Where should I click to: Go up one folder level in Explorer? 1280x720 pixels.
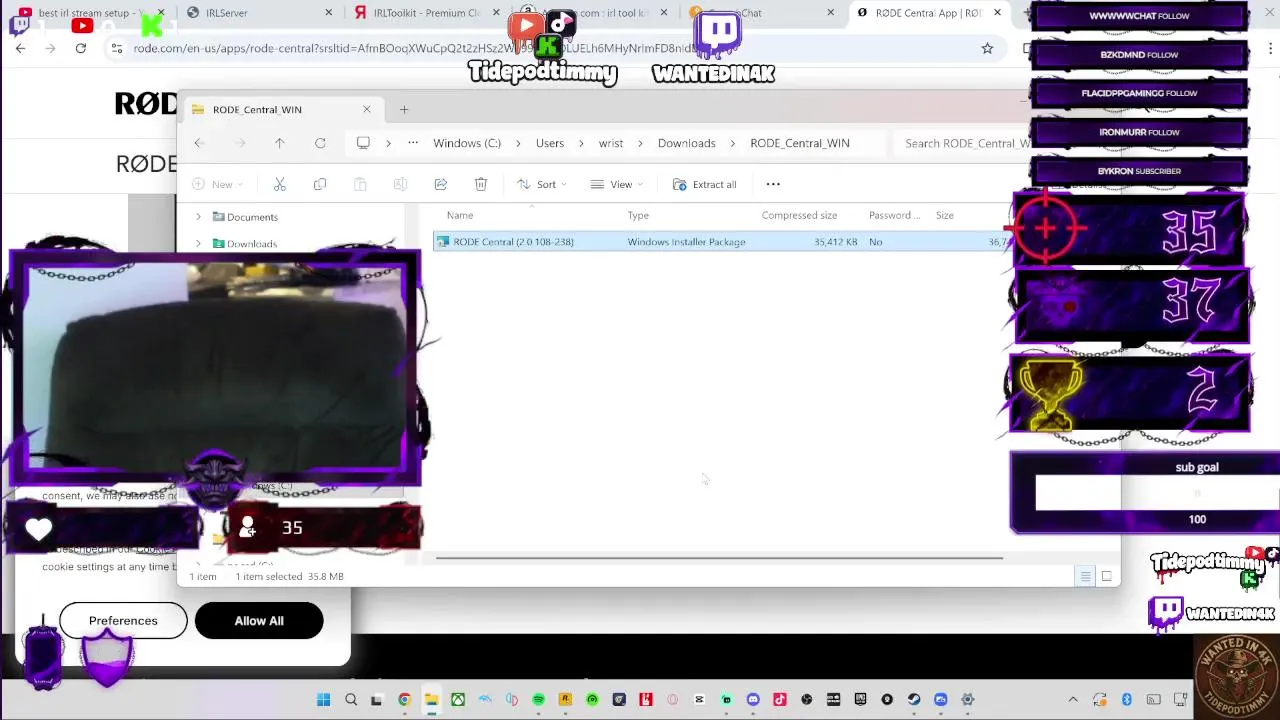(280, 143)
